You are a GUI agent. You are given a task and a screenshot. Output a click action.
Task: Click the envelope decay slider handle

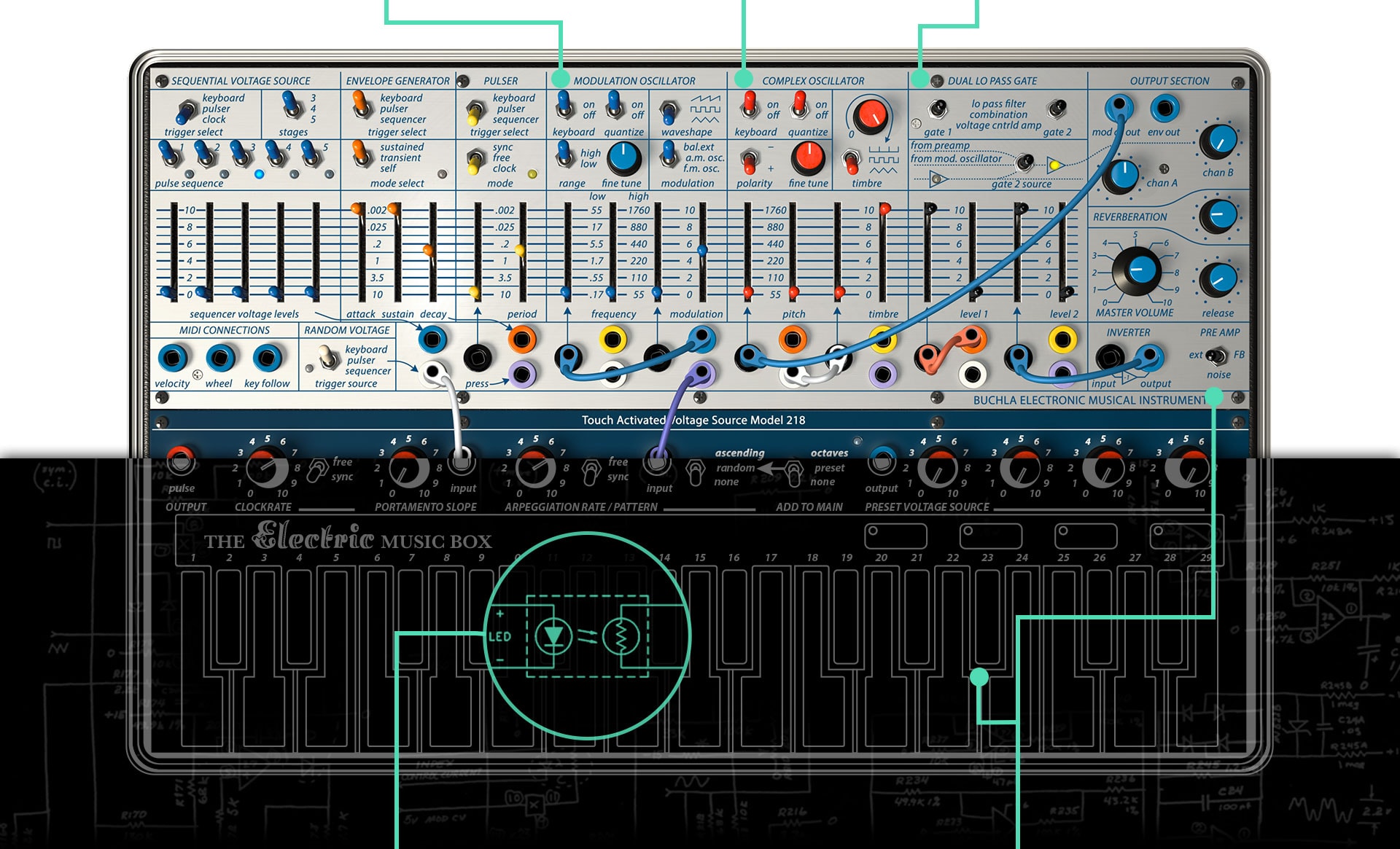pyautogui.click(x=429, y=251)
